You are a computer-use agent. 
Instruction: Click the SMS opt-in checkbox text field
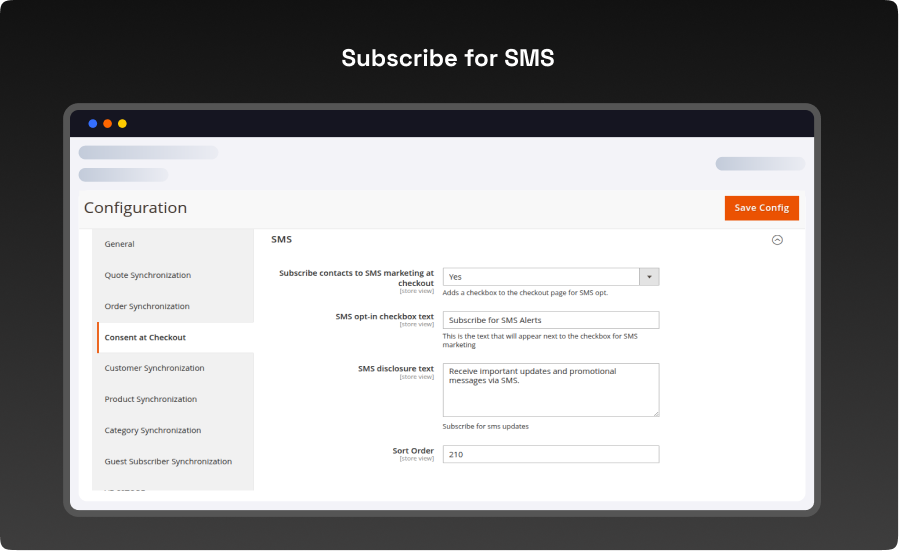point(550,320)
